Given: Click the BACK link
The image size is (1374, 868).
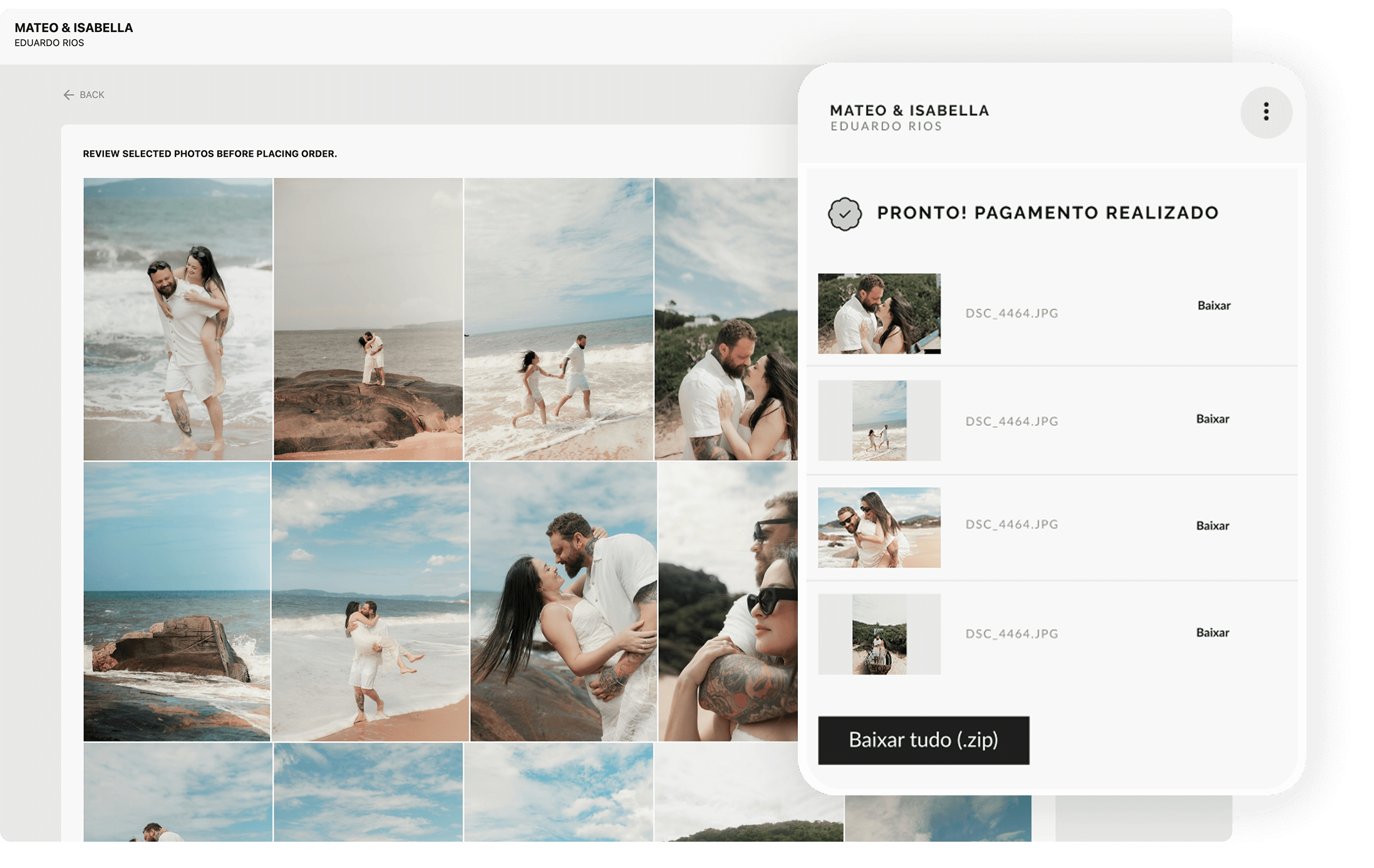Looking at the screenshot, I should [x=91, y=95].
